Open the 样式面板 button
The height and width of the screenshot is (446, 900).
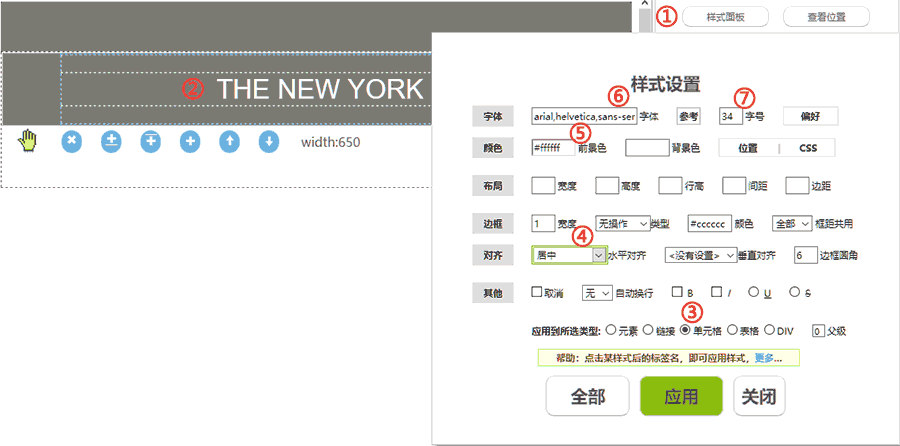(726, 17)
